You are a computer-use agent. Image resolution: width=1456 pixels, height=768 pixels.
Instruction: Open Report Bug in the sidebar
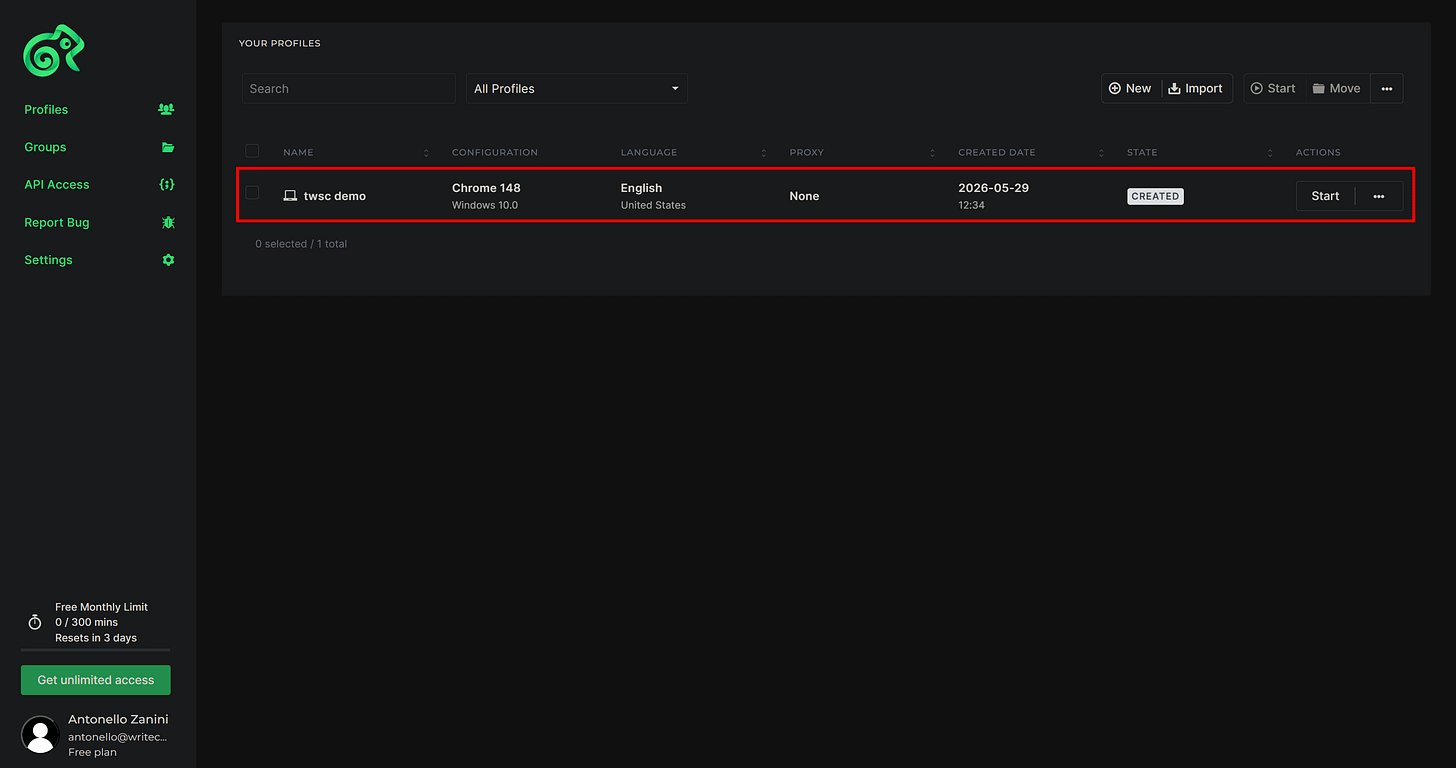click(x=57, y=223)
